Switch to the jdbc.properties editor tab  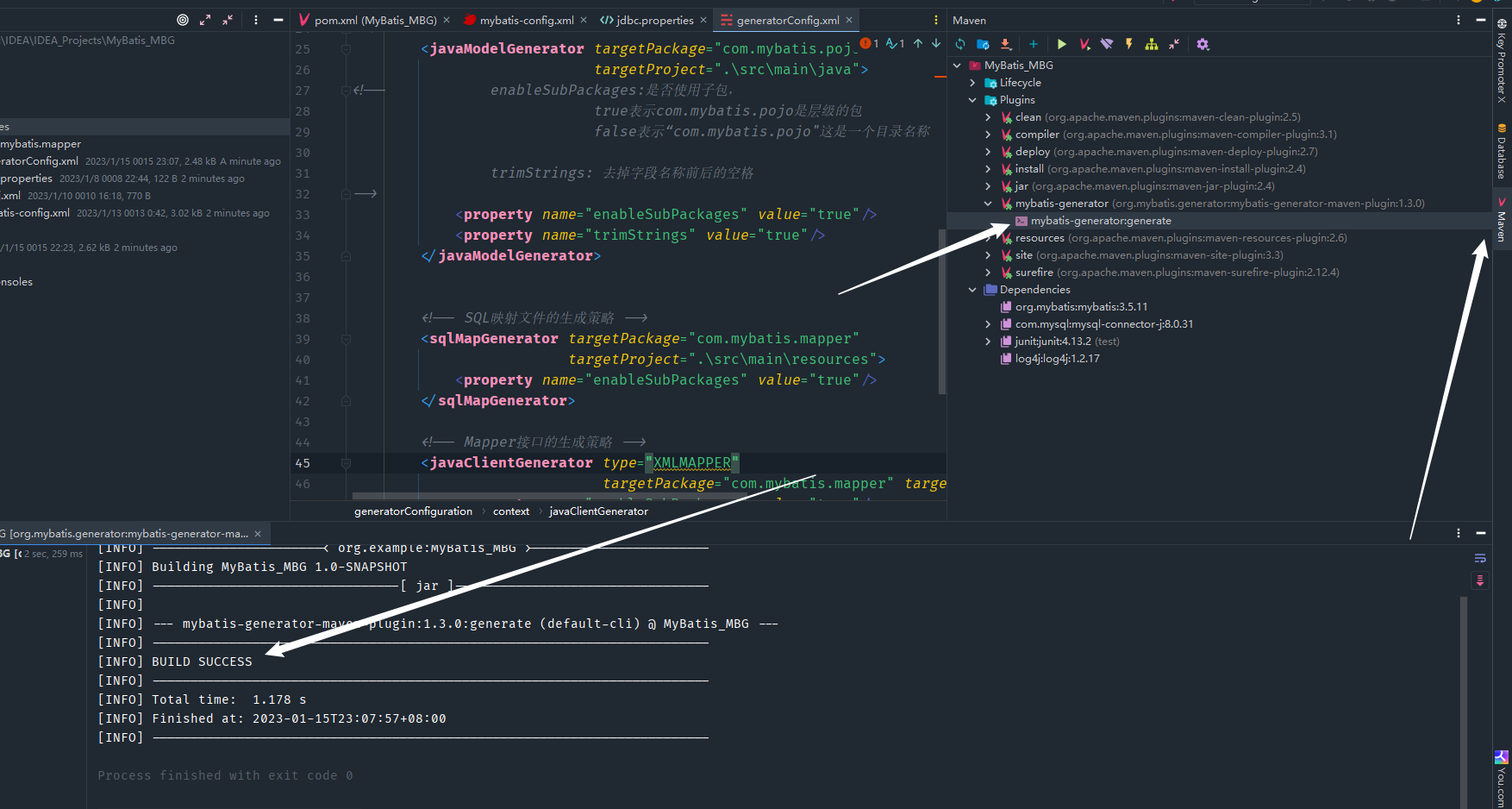click(654, 20)
